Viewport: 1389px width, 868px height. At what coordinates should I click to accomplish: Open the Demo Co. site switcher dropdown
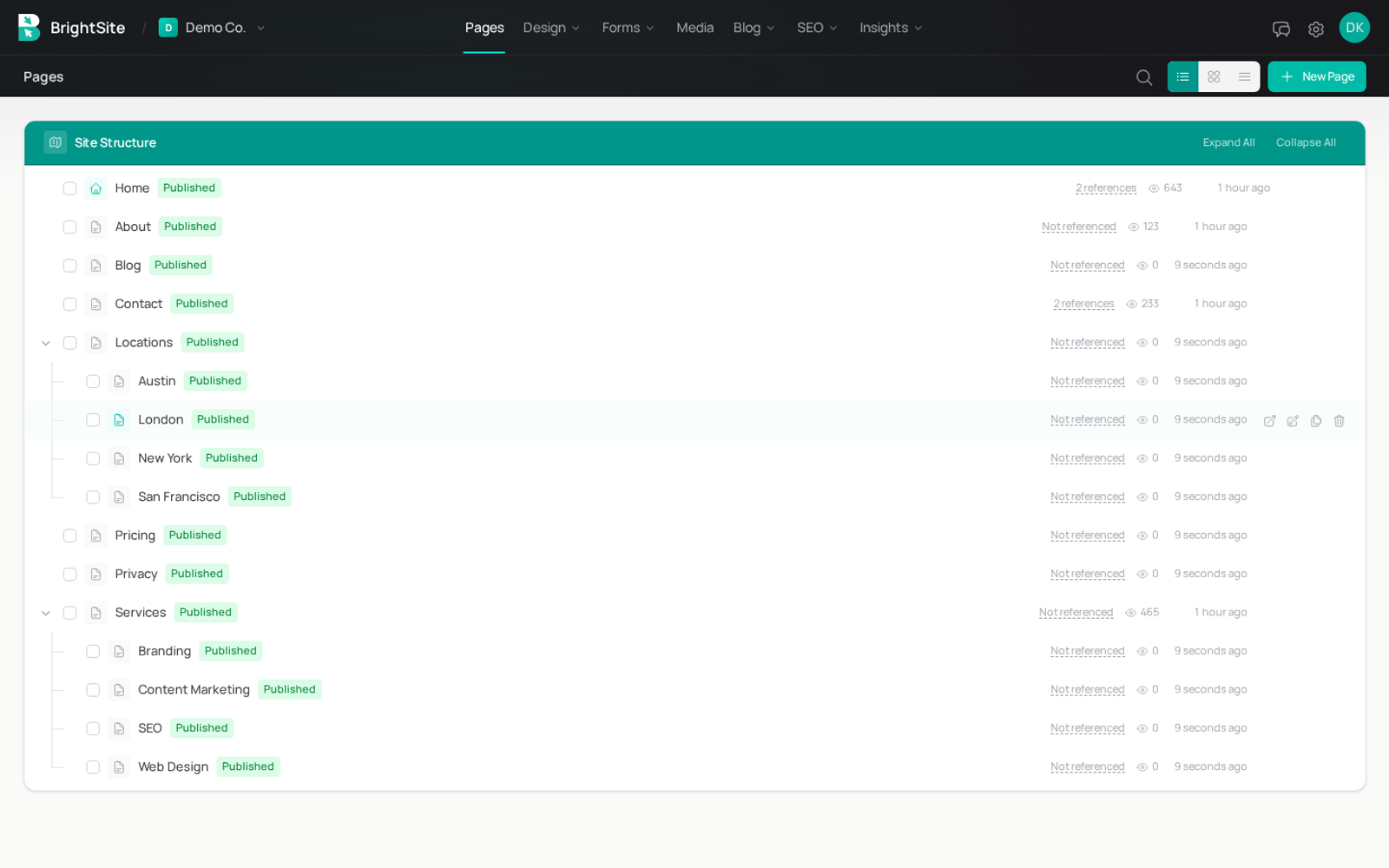(213, 28)
